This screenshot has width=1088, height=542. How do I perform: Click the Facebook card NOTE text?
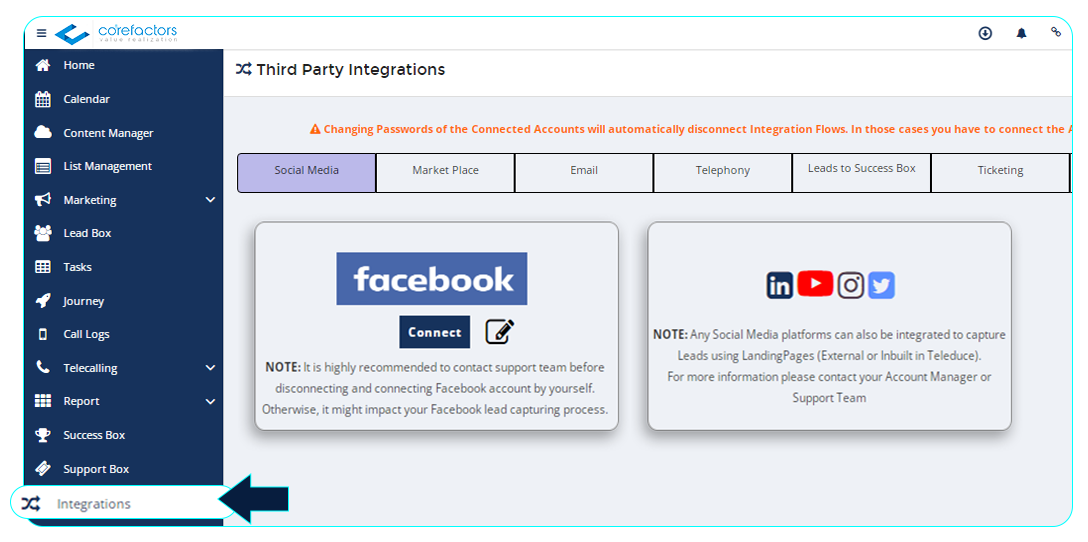(435, 388)
